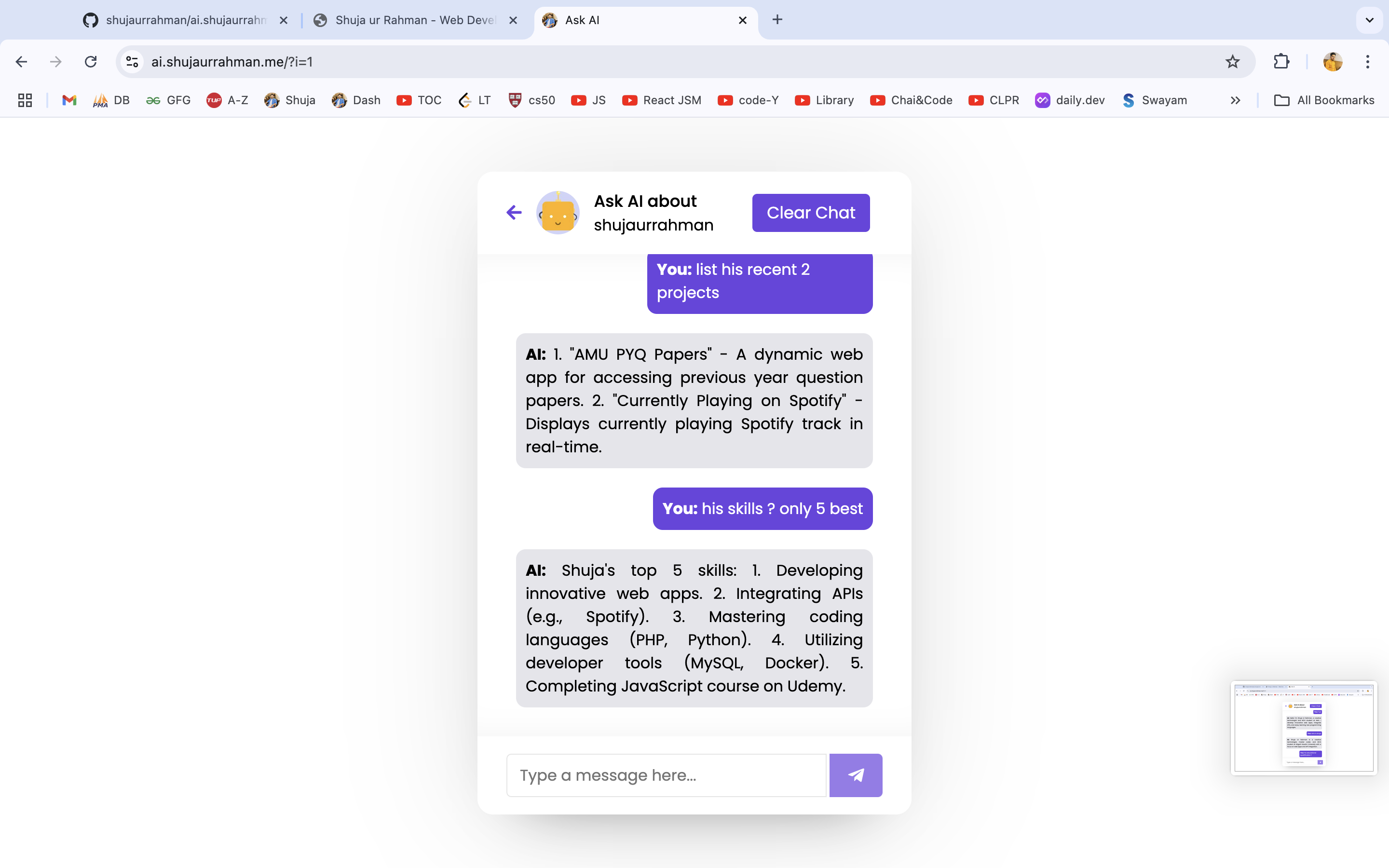
Task: Switch to the GitHub shujaurrahman tab
Action: (x=184, y=20)
